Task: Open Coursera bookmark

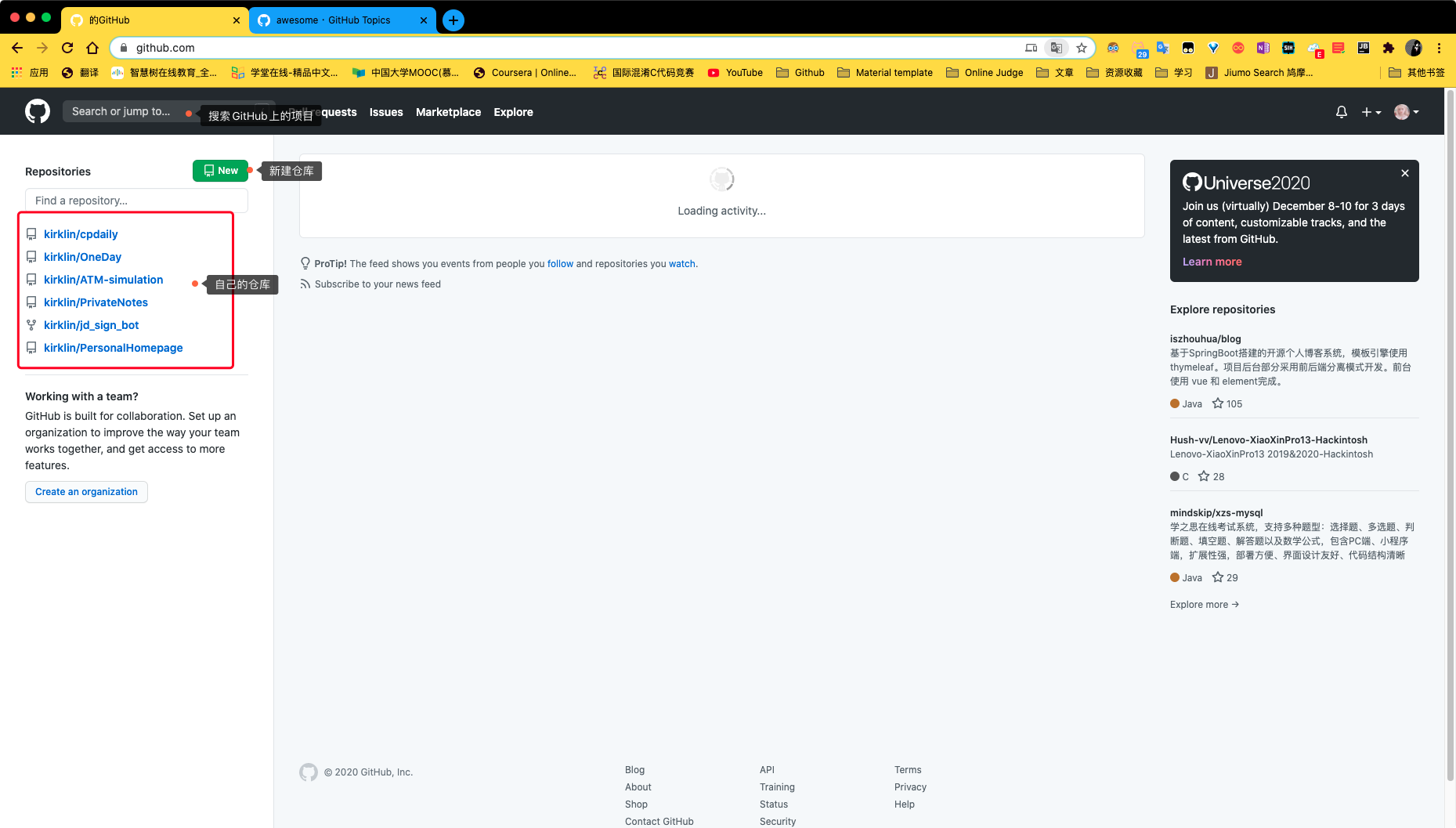Action: point(526,73)
